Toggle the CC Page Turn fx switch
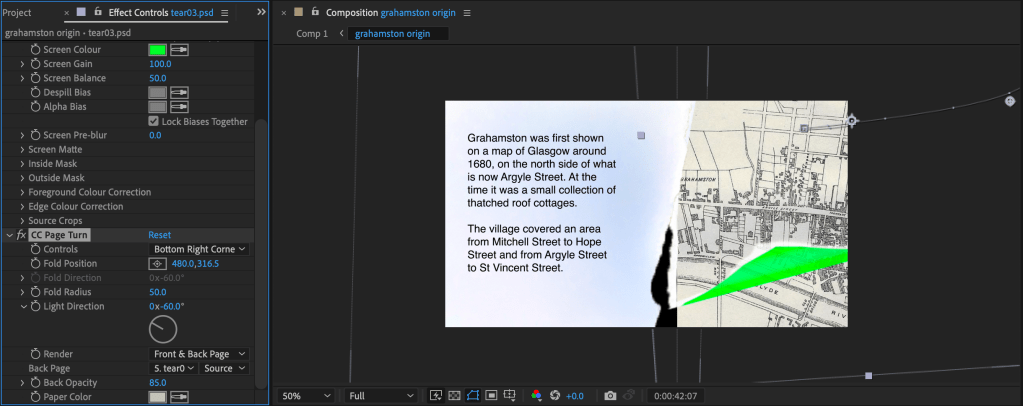This screenshot has height=406, width=1023. pos(22,235)
